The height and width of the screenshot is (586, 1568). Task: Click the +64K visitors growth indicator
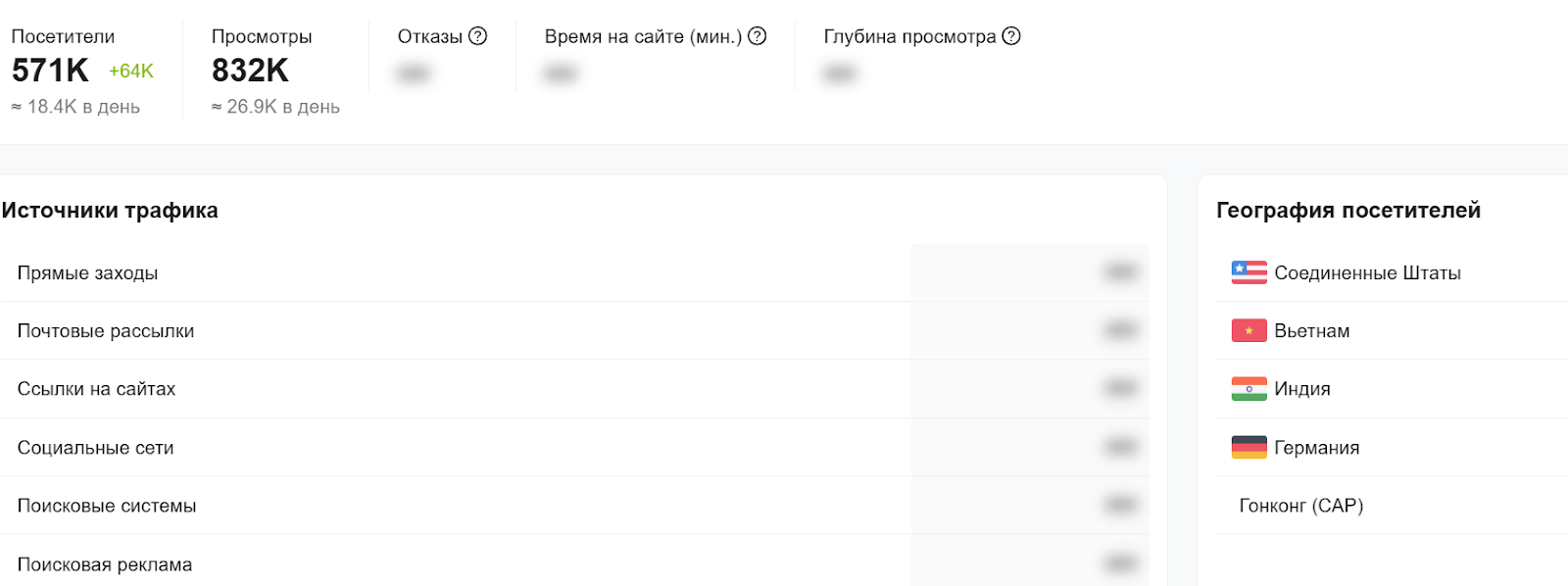coord(131,72)
